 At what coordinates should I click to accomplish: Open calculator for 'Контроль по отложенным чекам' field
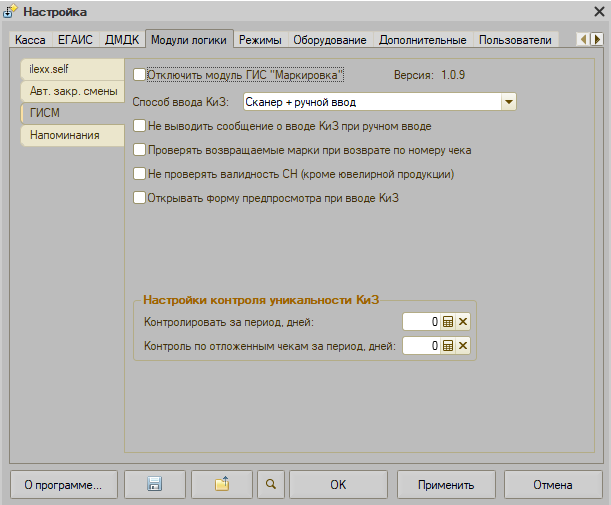click(x=449, y=346)
